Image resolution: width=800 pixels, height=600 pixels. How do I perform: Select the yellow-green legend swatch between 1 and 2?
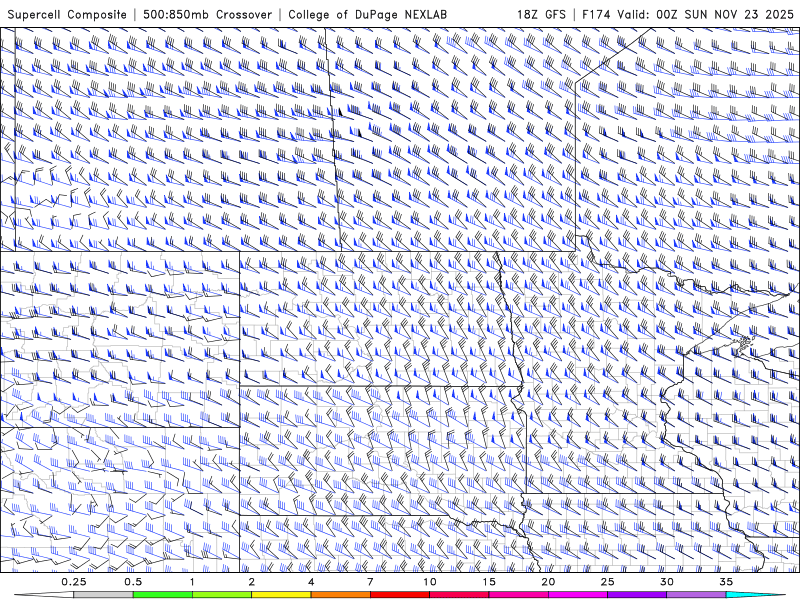tap(222, 595)
